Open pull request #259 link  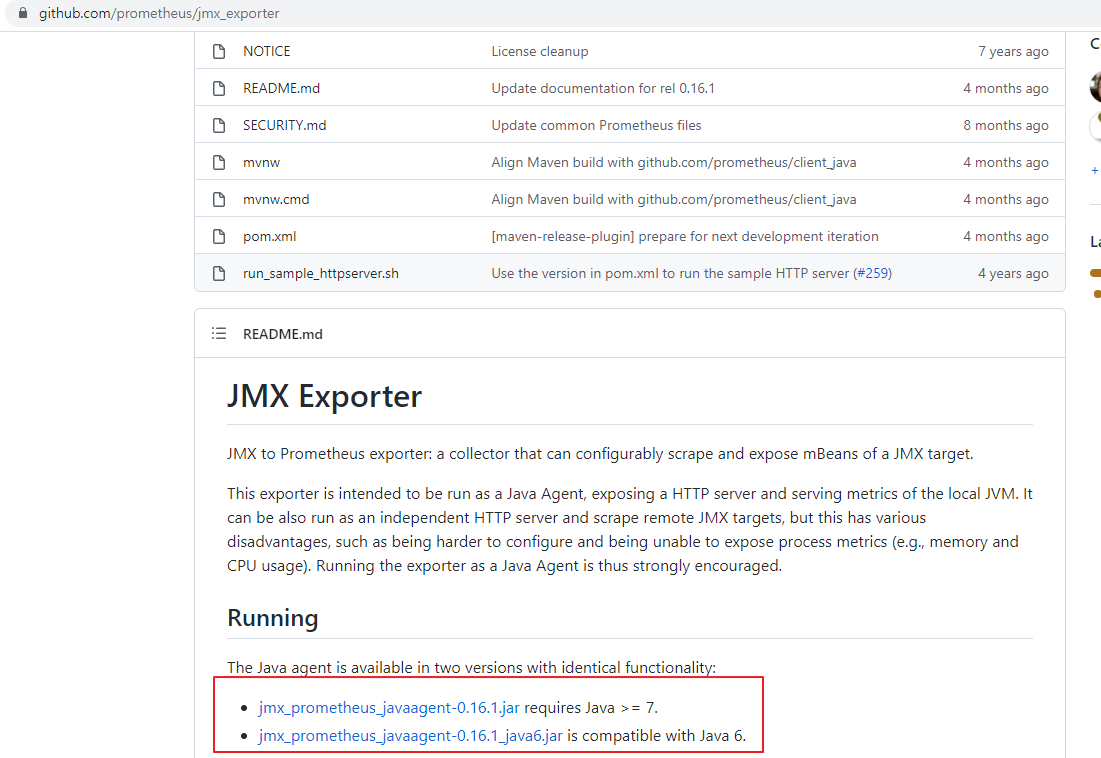[x=872, y=274]
